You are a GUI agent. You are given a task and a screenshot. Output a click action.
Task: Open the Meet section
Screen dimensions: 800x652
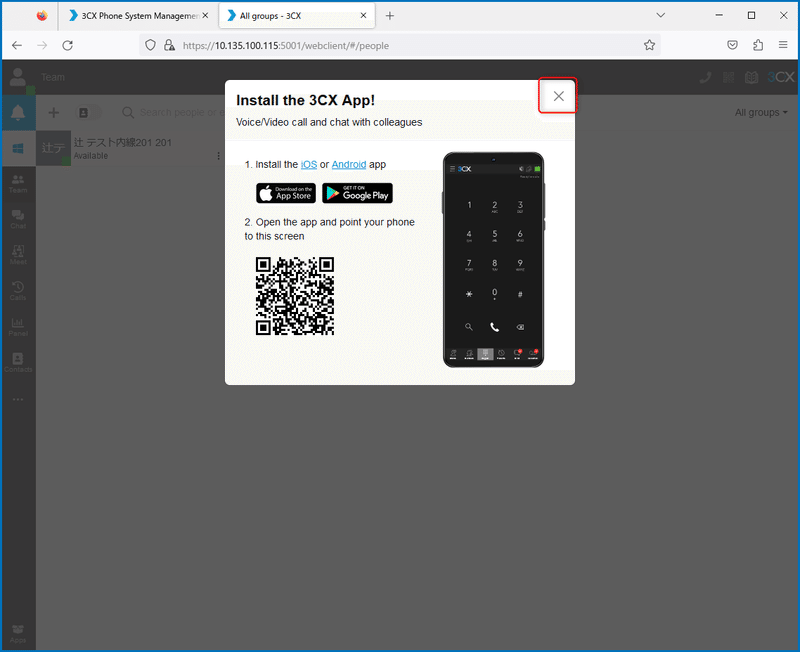18,256
